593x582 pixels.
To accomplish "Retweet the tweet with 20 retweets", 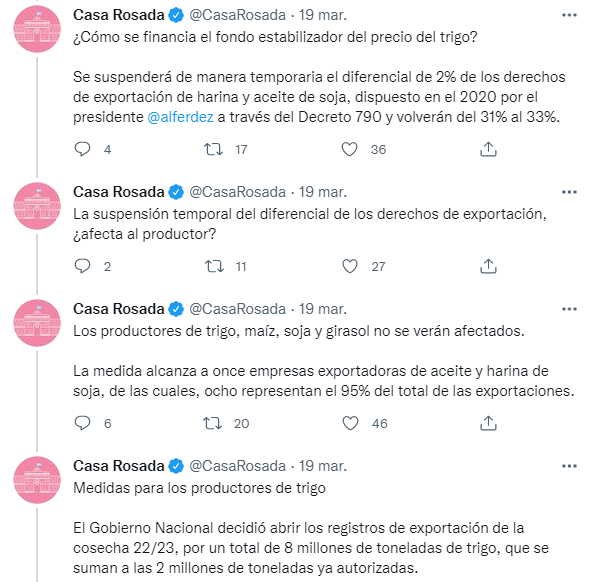I will pyautogui.click(x=213, y=423).
